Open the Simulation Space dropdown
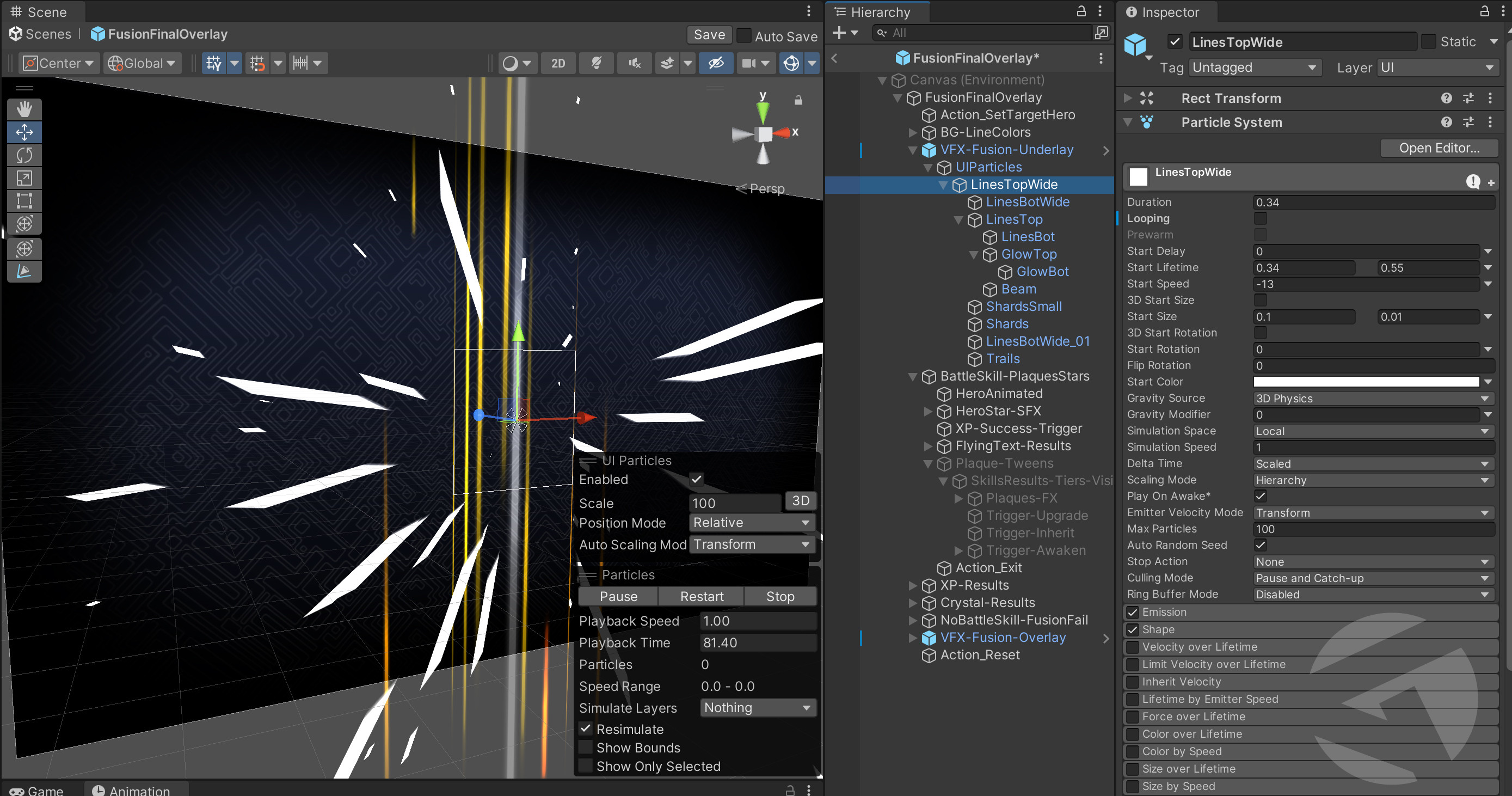The height and width of the screenshot is (796, 1512). tap(1372, 431)
